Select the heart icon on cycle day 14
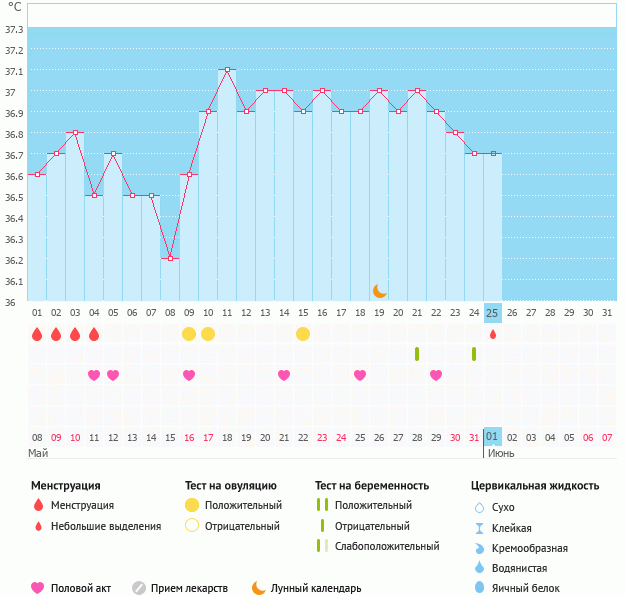 pos(284,375)
